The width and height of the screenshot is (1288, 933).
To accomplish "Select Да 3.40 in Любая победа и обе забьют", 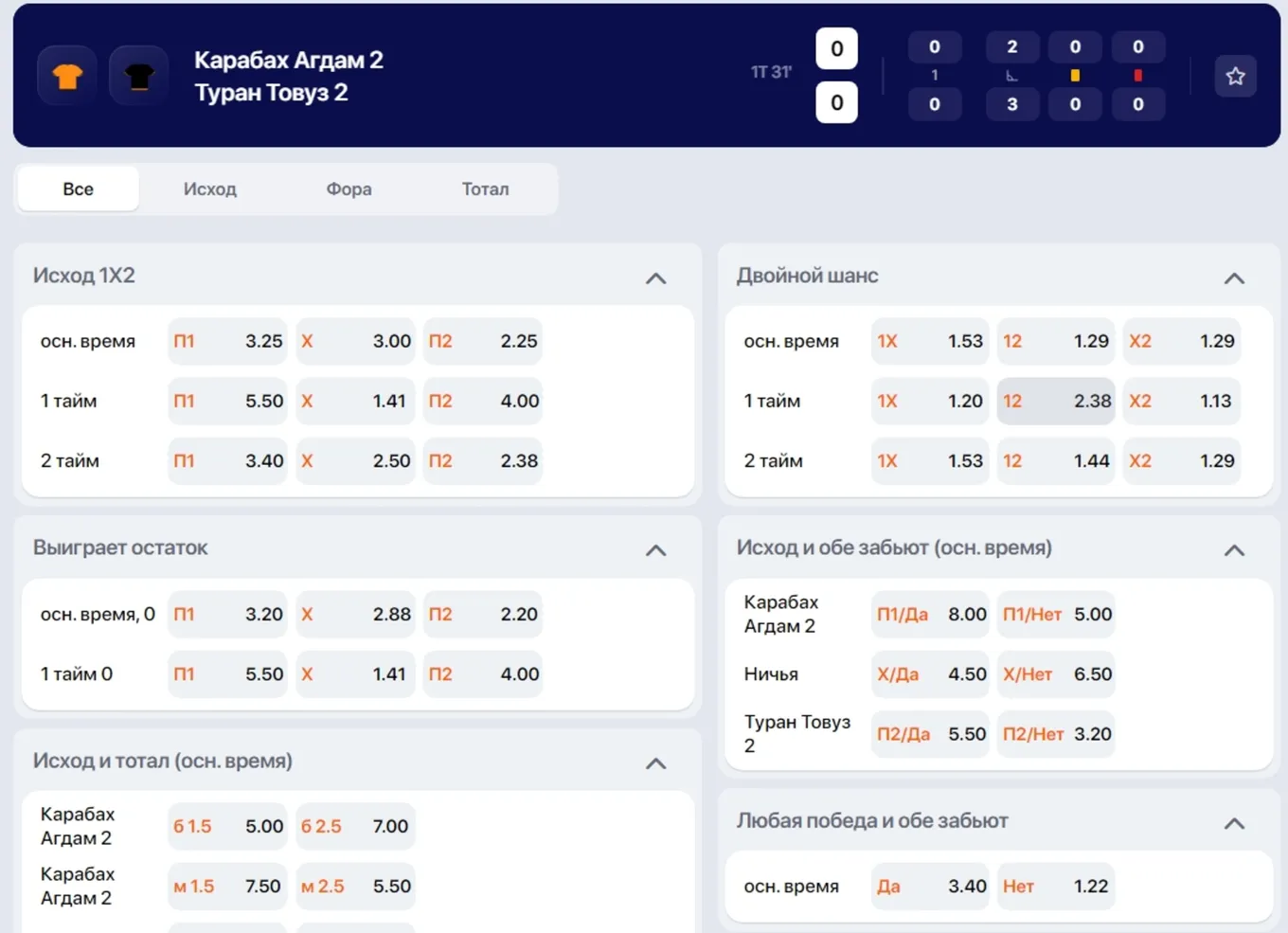I will pyautogui.click(x=930, y=886).
